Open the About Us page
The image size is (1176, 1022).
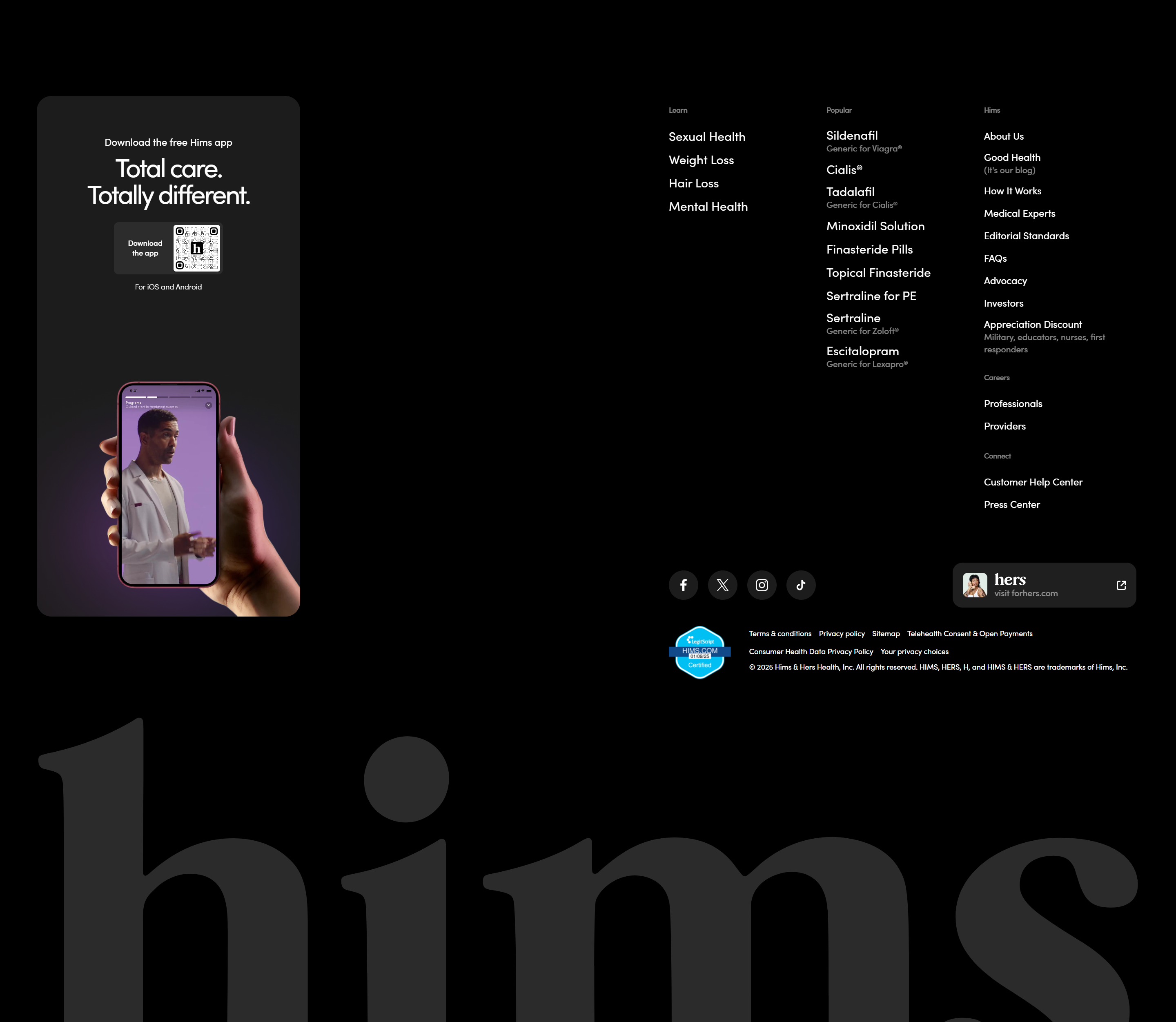1004,136
